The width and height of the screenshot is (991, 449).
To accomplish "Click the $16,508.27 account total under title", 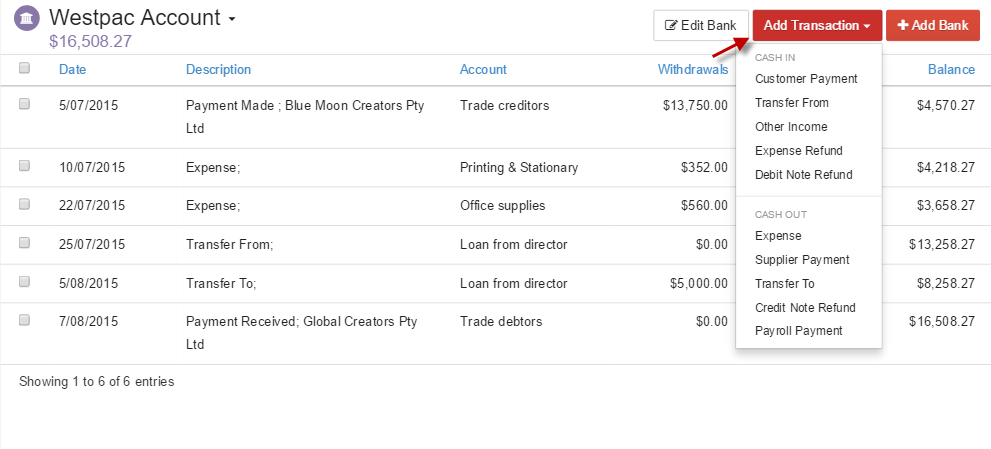I will click(90, 42).
